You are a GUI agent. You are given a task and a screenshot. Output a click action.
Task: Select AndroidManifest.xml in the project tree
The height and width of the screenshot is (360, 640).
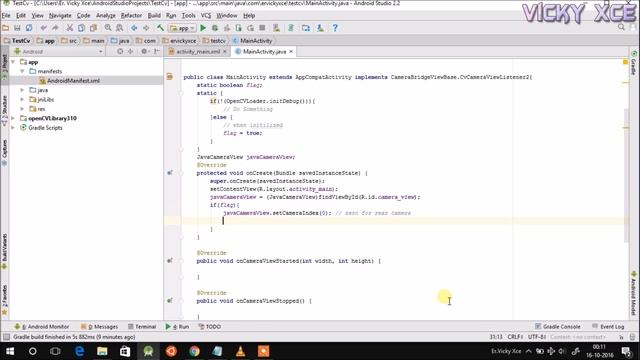pyautogui.click(x=73, y=81)
